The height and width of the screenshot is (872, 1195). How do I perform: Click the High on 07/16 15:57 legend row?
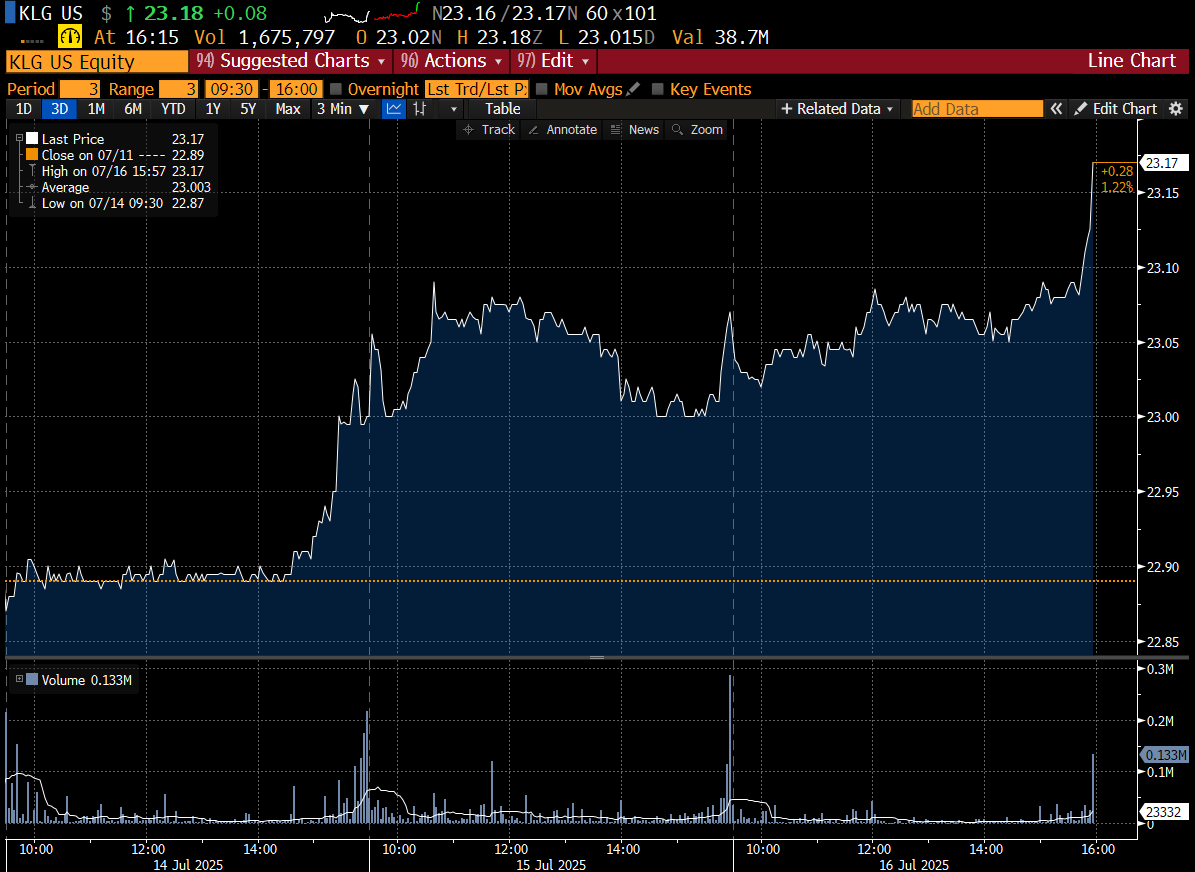[x=117, y=172]
